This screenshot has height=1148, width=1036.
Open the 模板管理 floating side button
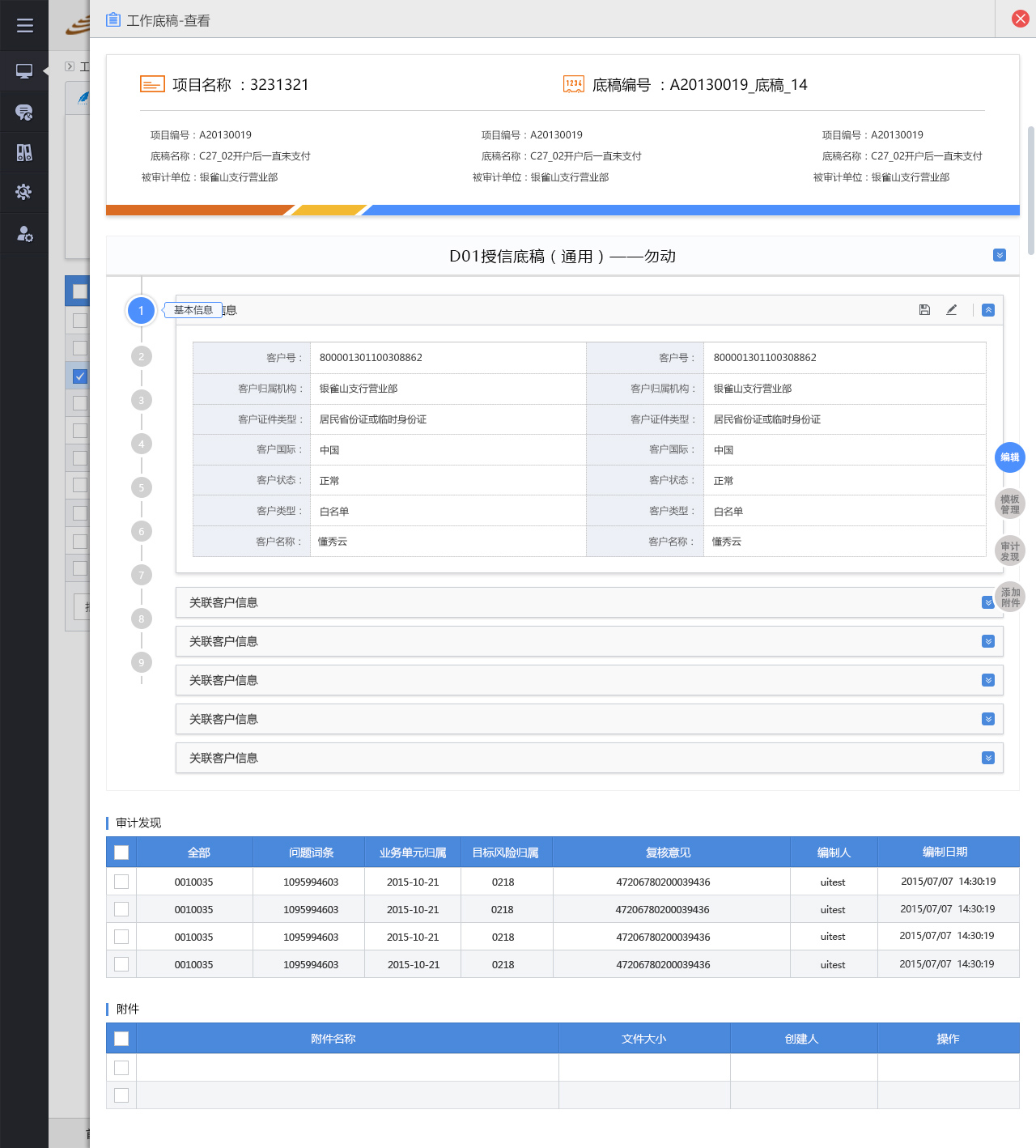1009,504
